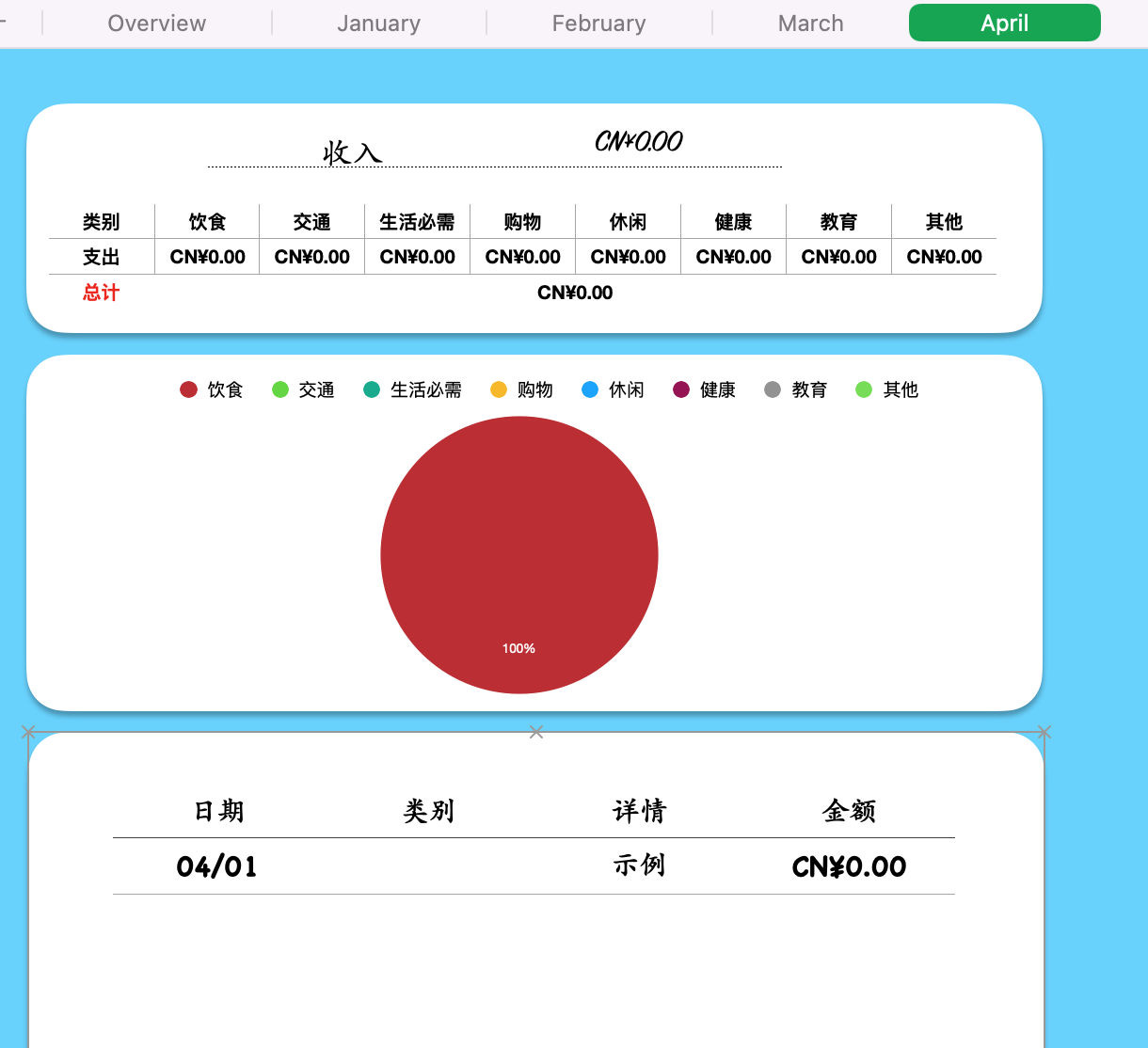Go to the March sheet tab
The image size is (1148, 1048).
(x=810, y=24)
